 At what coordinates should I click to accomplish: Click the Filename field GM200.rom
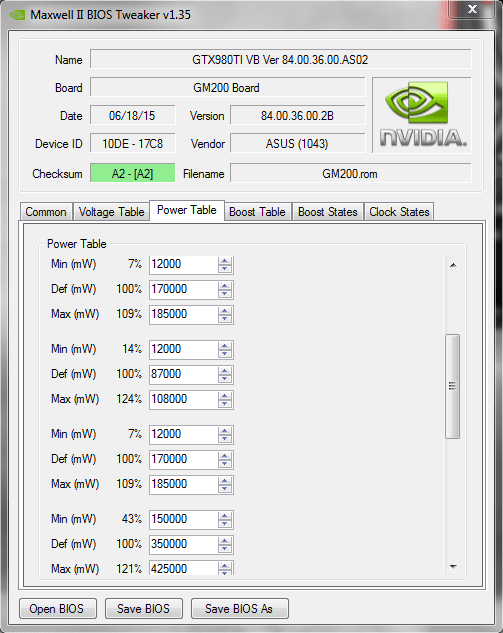(x=350, y=173)
